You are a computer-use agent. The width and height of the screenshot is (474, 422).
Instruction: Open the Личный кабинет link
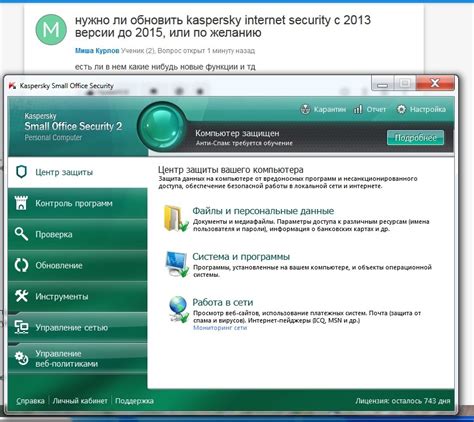[x=80, y=401]
